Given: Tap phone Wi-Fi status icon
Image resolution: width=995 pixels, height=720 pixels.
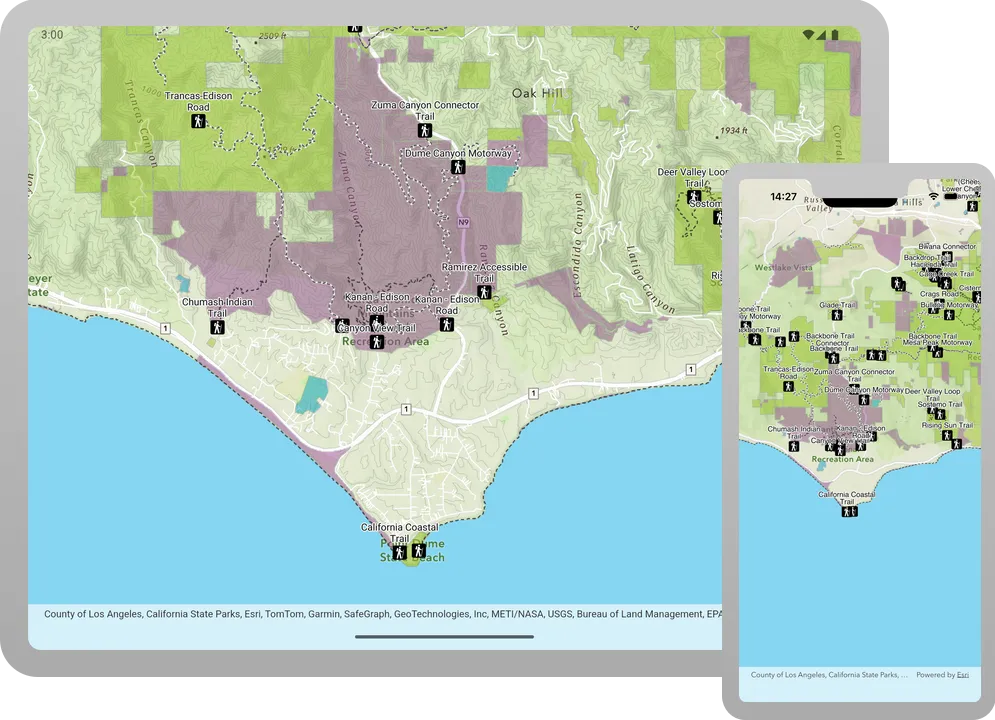Looking at the screenshot, I should tap(933, 197).
